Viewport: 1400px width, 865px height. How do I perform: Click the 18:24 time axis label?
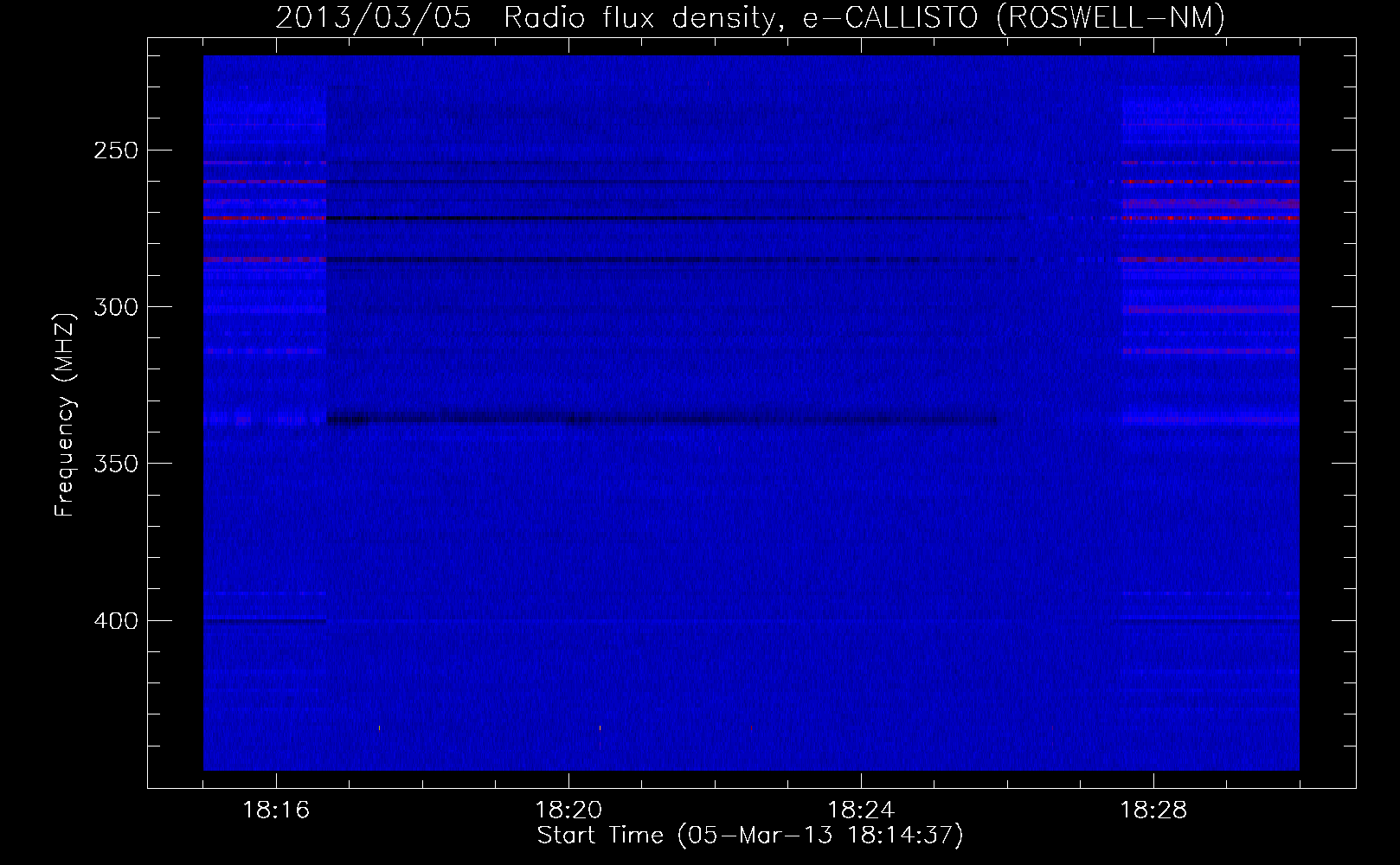tap(861, 811)
